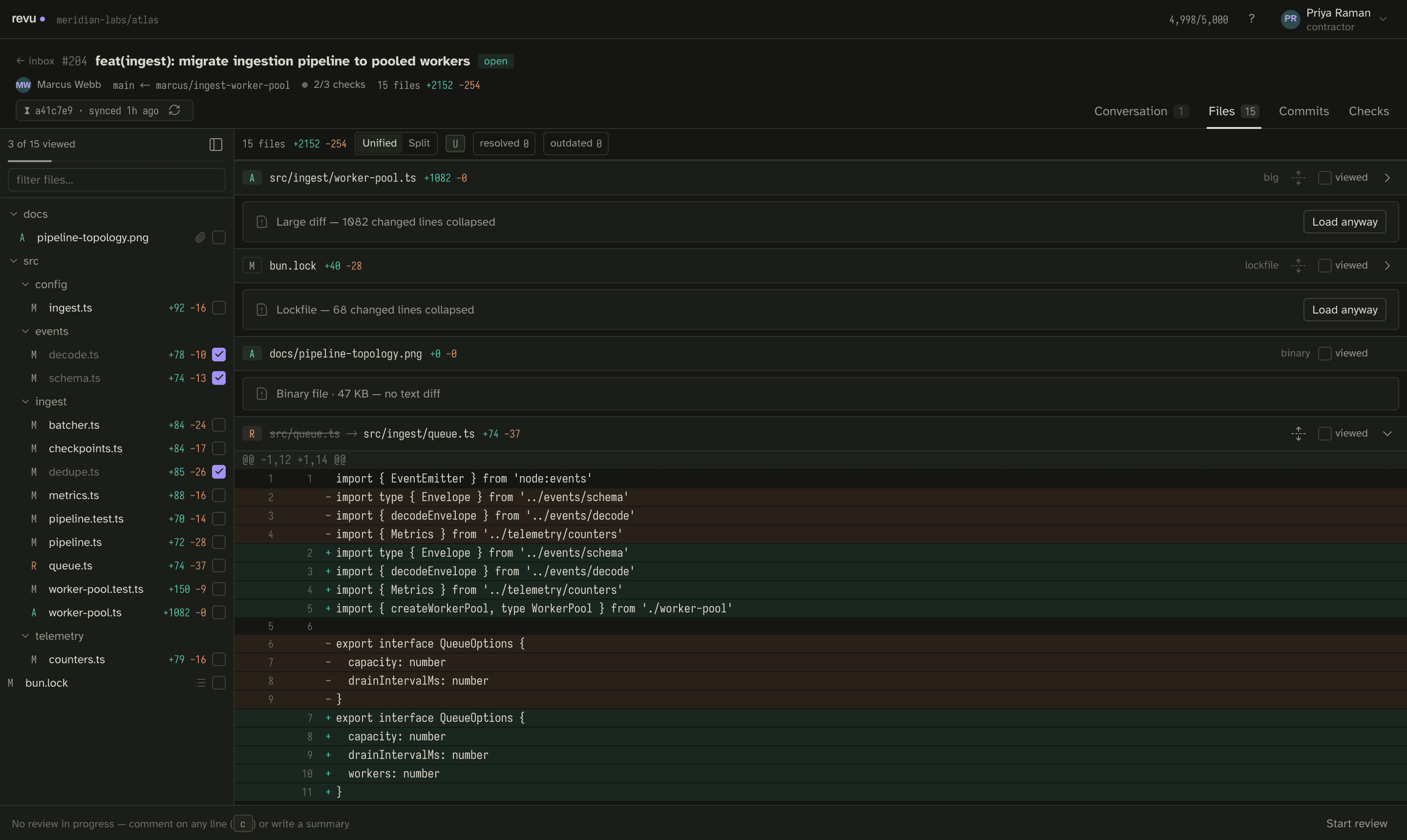Collapse the events folder
Screen dimensions: 1407x840
click(x=25, y=331)
